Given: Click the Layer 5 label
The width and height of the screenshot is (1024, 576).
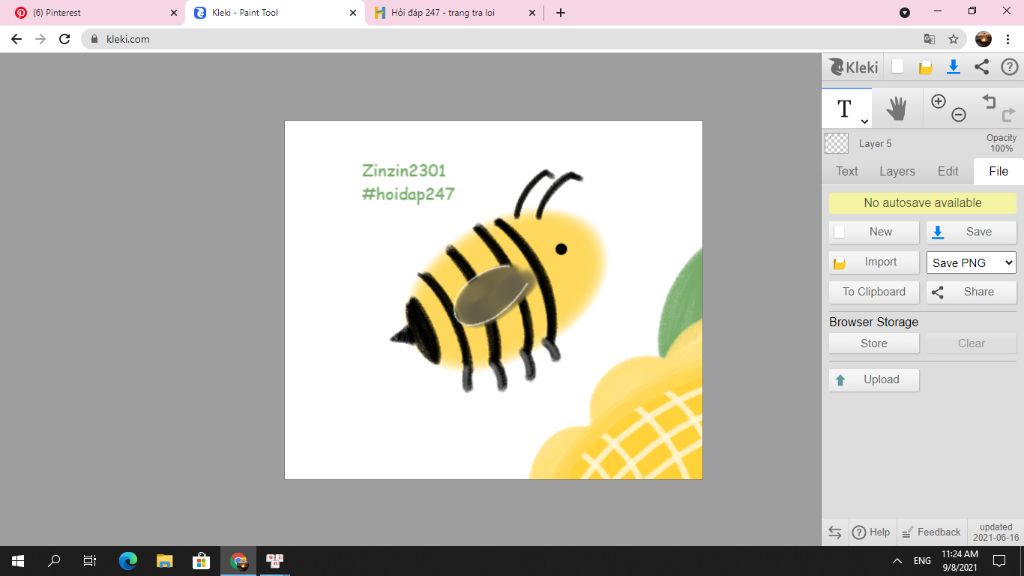Looking at the screenshot, I should [x=875, y=144].
